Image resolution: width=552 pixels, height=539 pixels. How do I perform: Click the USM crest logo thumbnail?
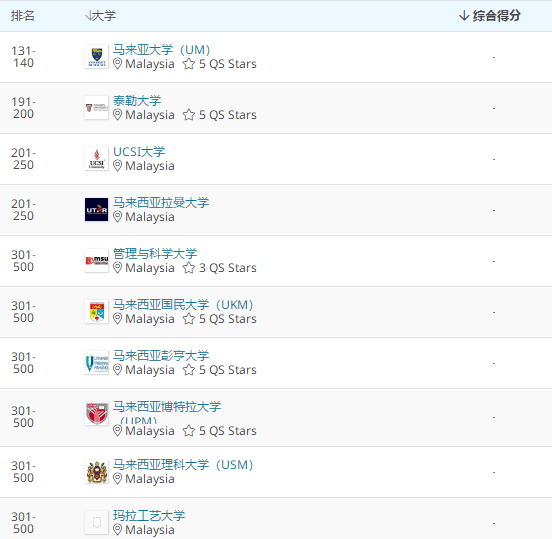tap(96, 472)
